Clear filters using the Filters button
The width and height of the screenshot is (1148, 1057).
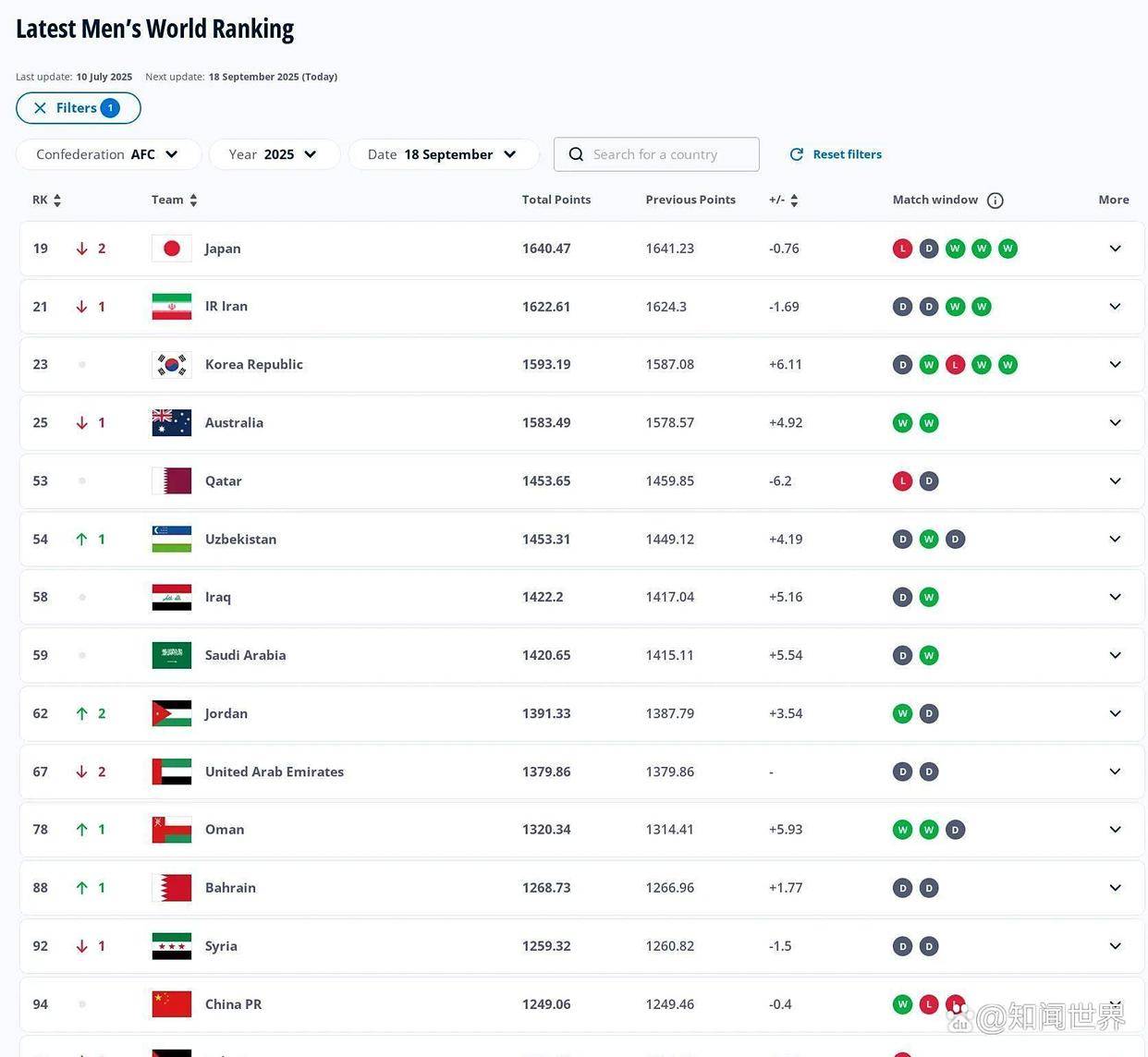[x=79, y=108]
